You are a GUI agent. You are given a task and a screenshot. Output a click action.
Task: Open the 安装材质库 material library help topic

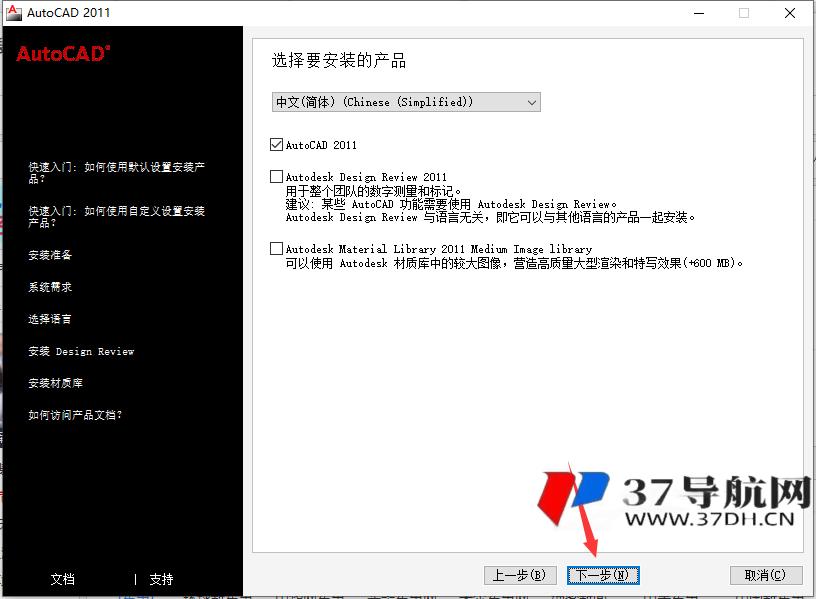[55, 383]
